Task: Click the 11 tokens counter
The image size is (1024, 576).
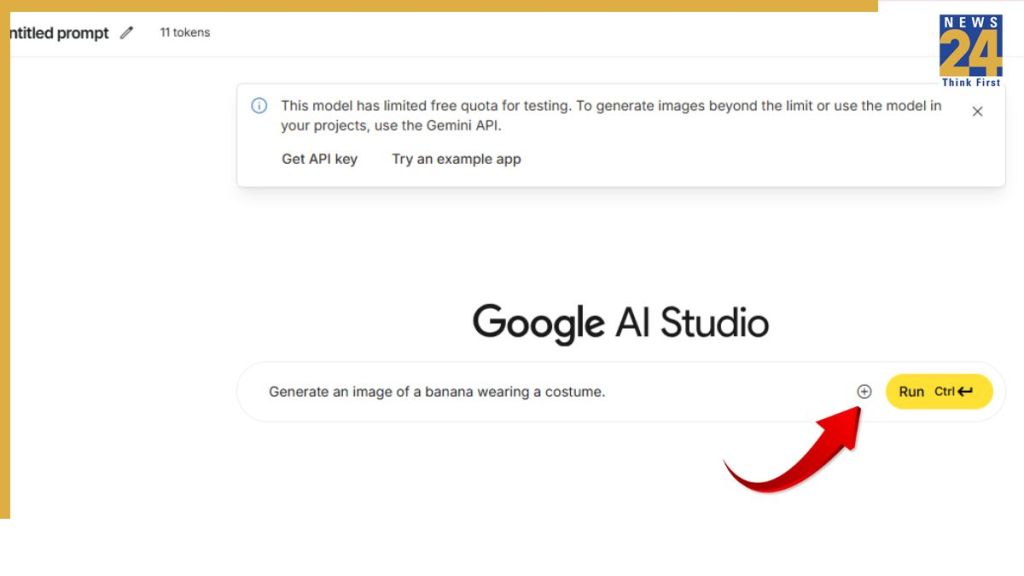Action: (x=185, y=33)
